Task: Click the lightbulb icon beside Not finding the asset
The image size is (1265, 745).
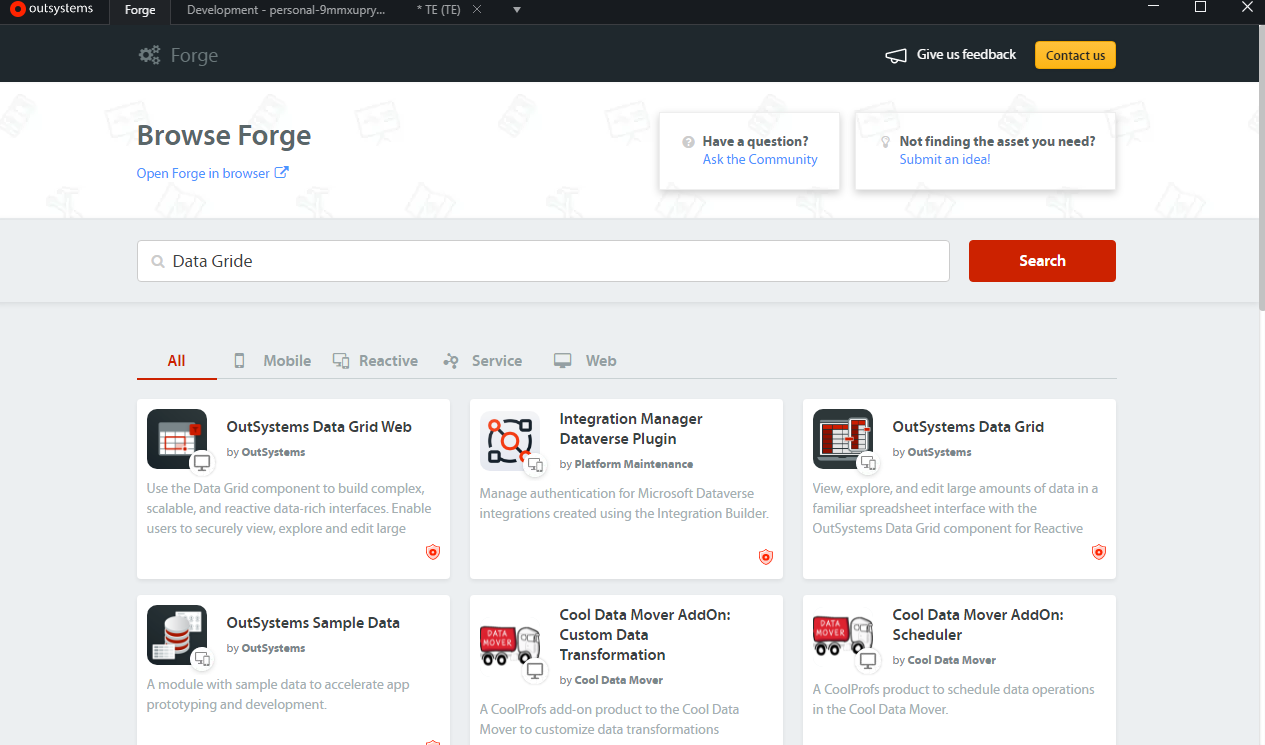Action: click(x=885, y=141)
